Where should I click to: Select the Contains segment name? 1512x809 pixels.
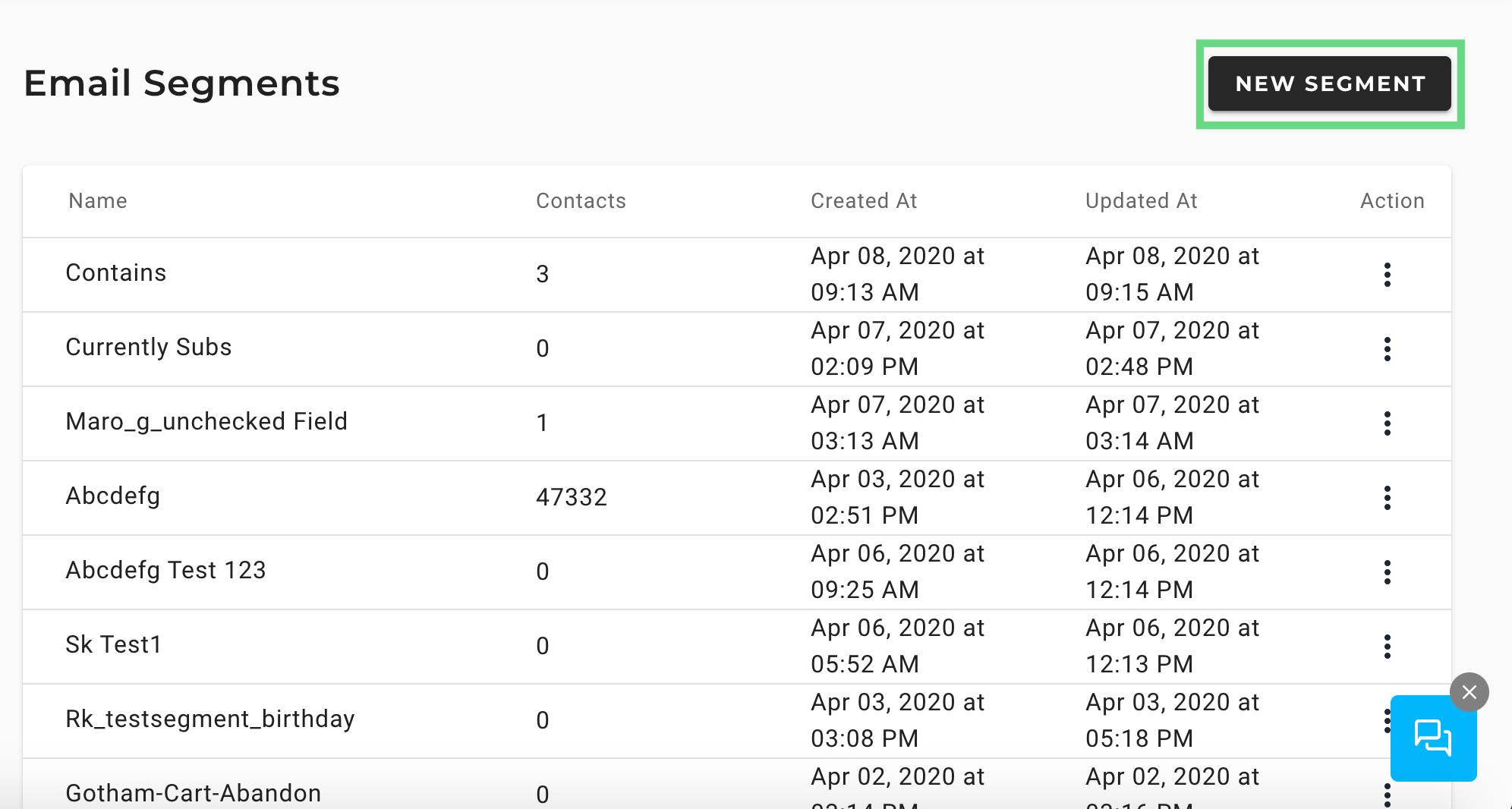116,273
